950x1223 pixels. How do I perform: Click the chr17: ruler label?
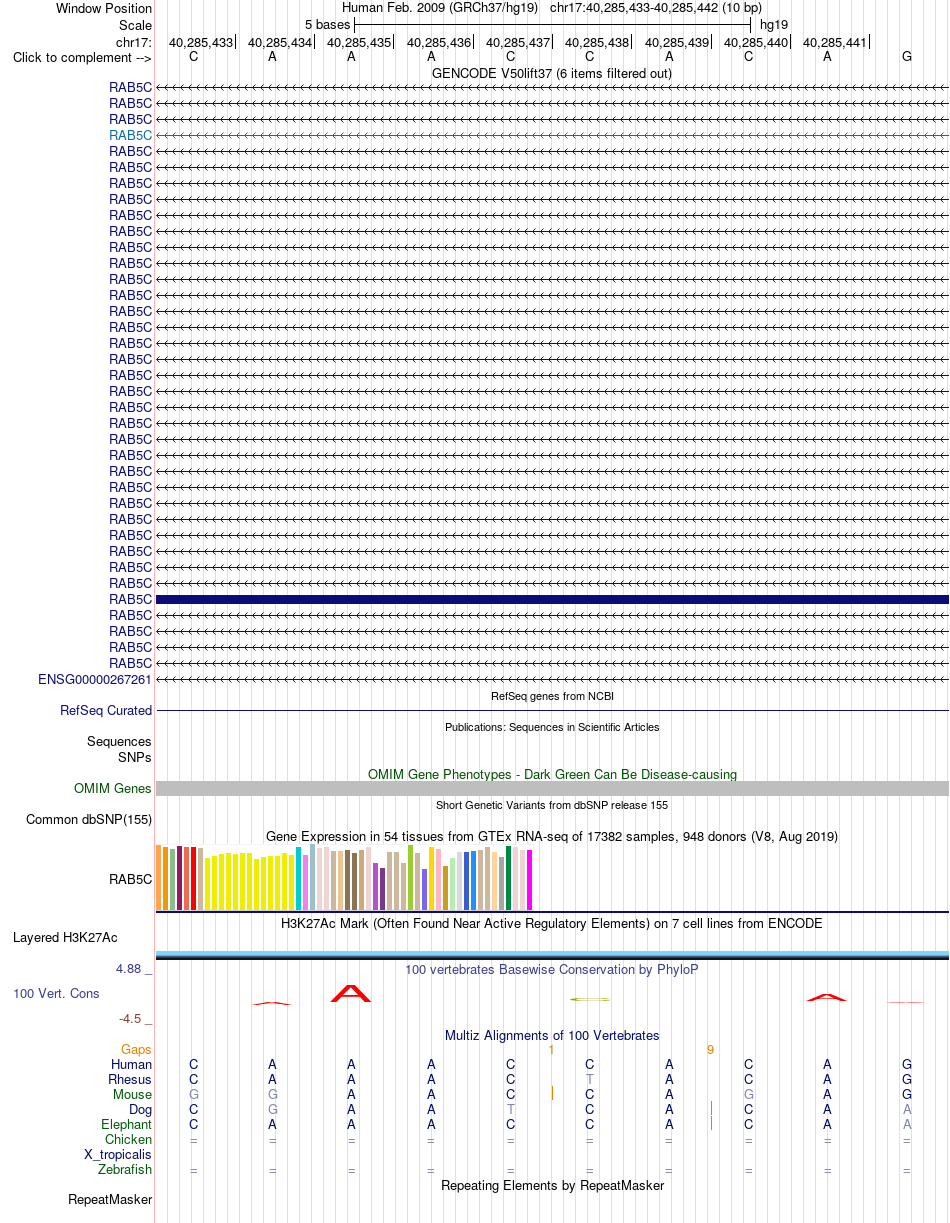[x=134, y=42]
